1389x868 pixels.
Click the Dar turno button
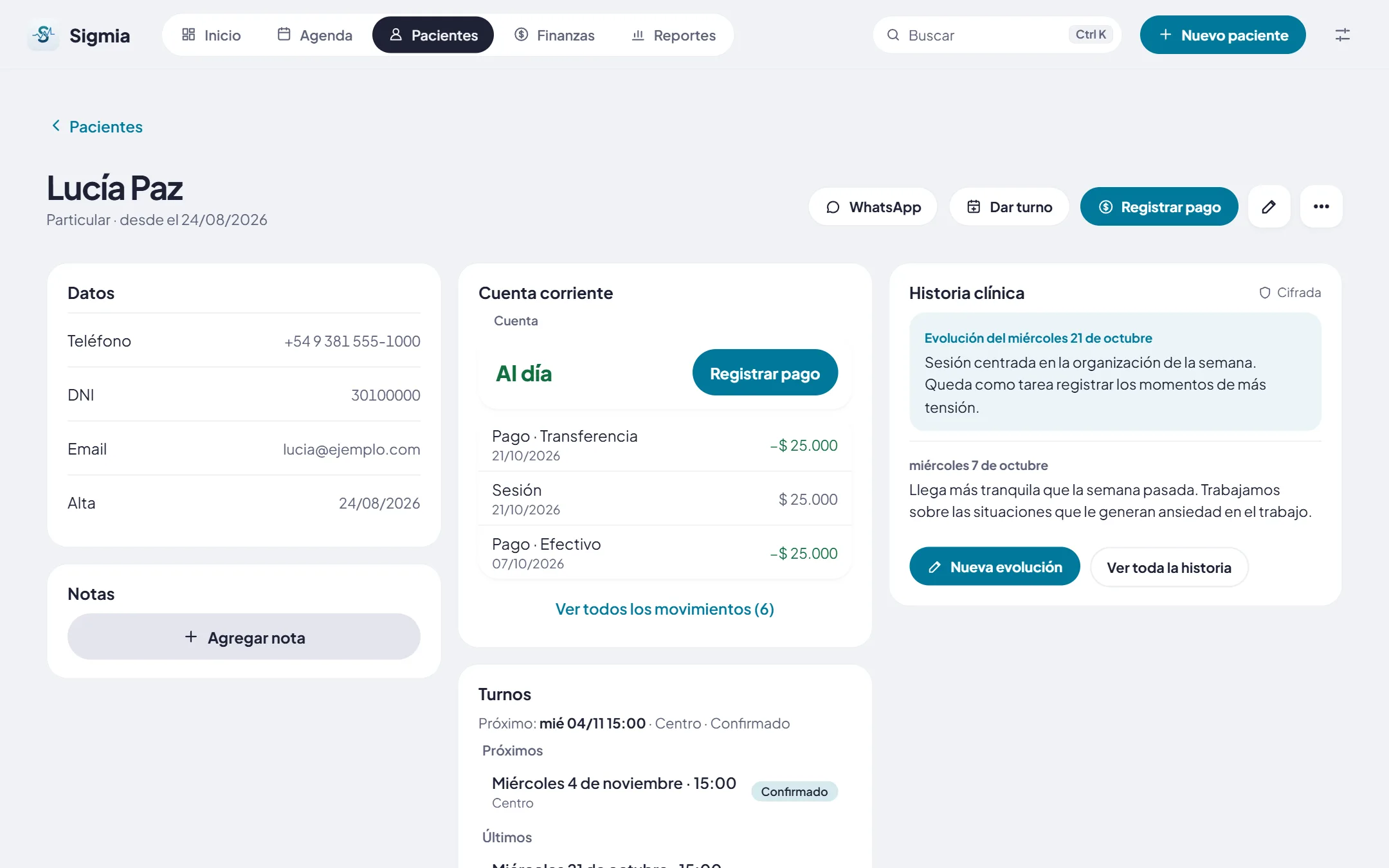(x=1009, y=206)
